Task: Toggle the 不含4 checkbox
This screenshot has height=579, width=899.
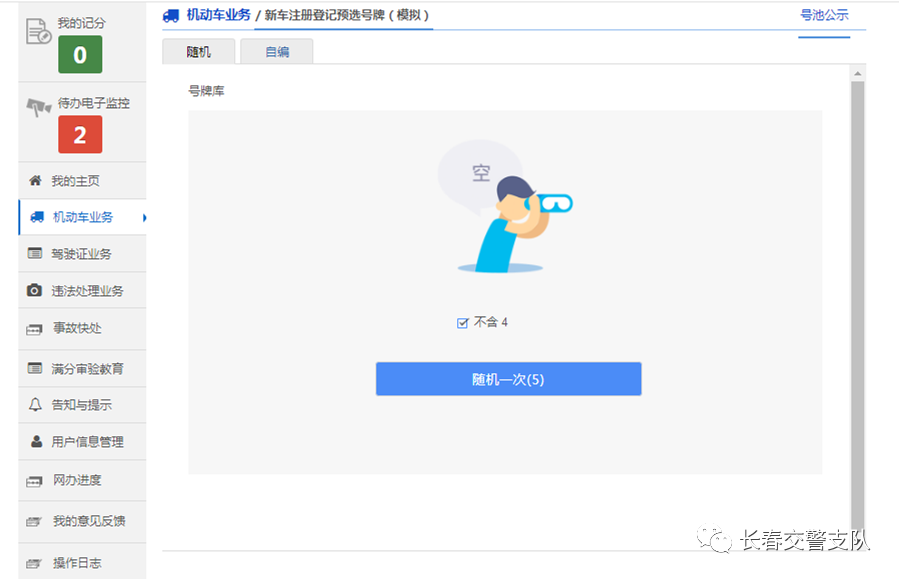Action: pyautogui.click(x=462, y=322)
